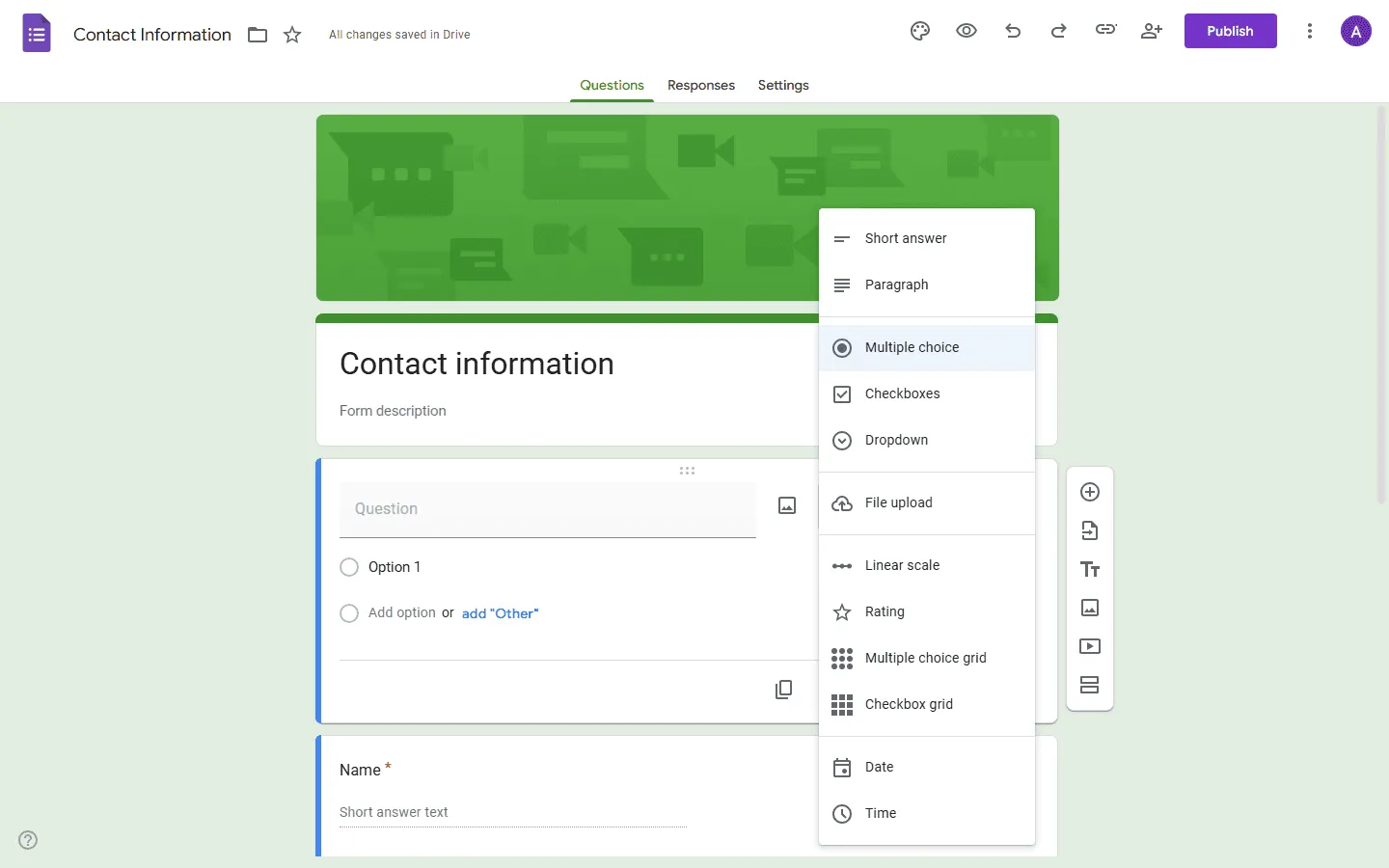Open the form Preview

point(966,31)
